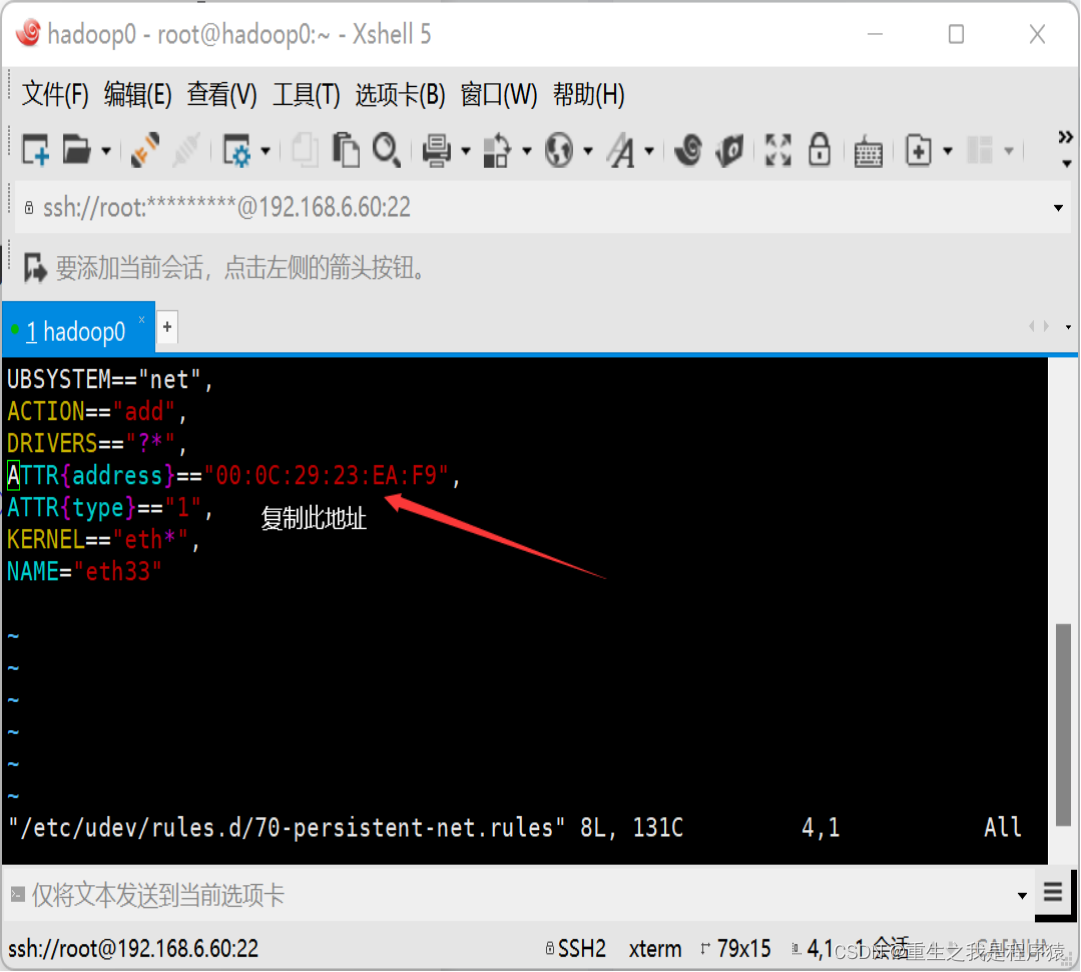The image size is (1081, 972).
Task: Click the lock icon in address bar
Action: [x=29, y=207]
